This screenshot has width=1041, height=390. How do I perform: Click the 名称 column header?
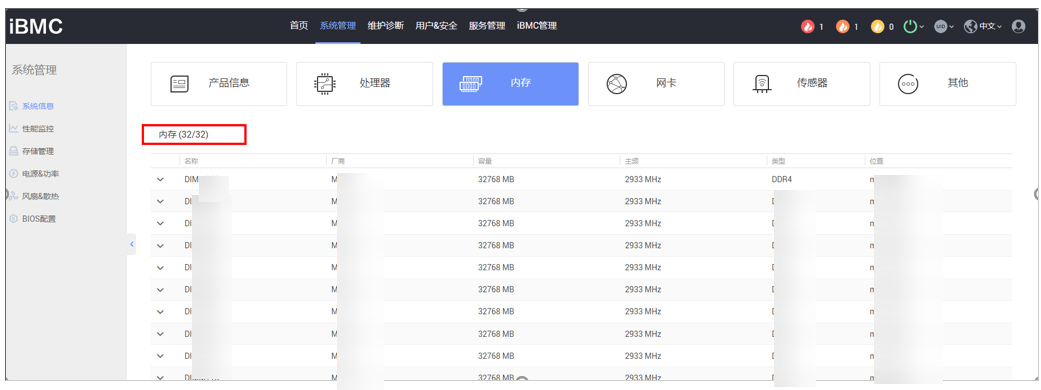click(x=191, y=161)
